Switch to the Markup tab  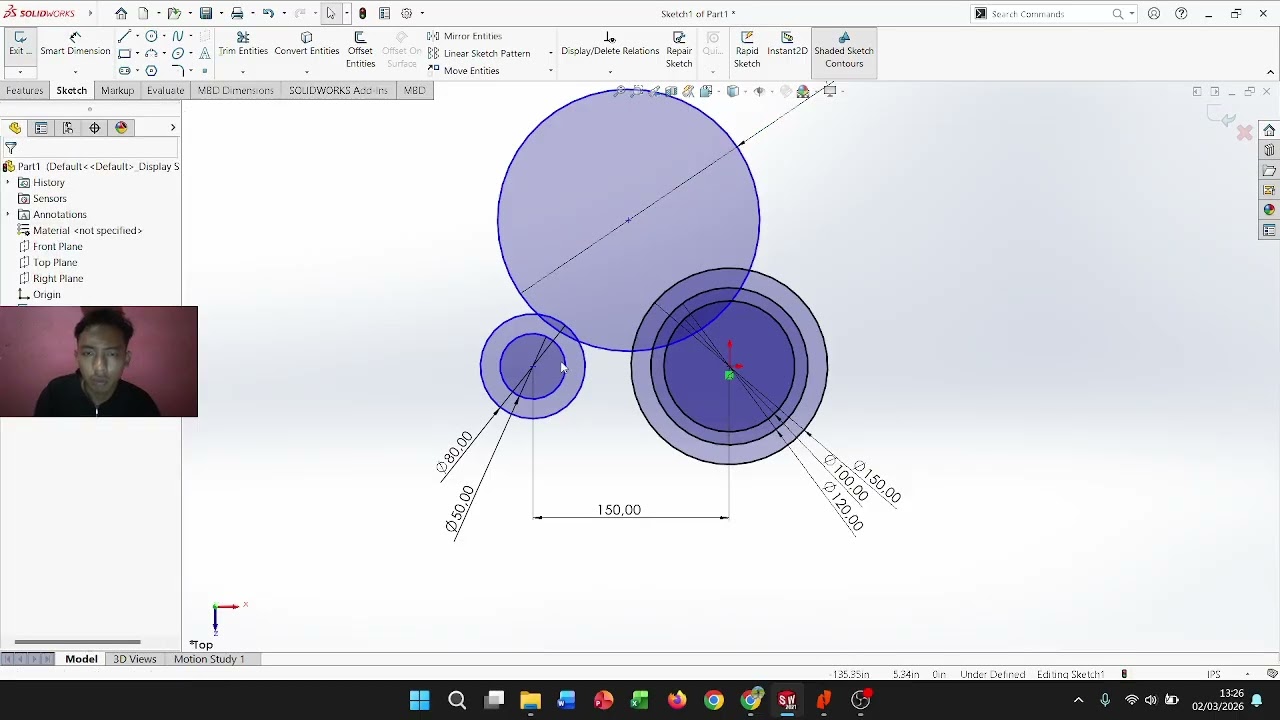click(x=117, y=90)
